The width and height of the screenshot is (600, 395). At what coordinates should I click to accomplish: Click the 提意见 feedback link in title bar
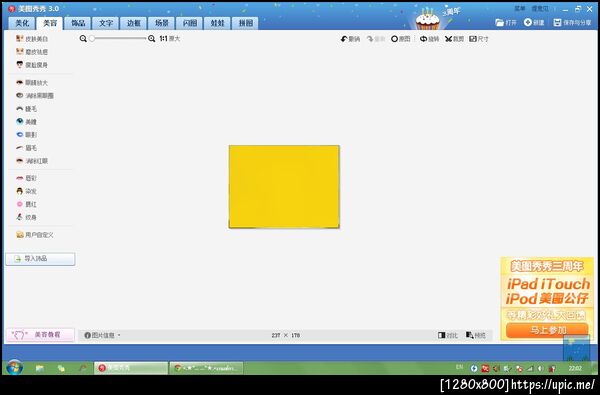tap(540, 8)
